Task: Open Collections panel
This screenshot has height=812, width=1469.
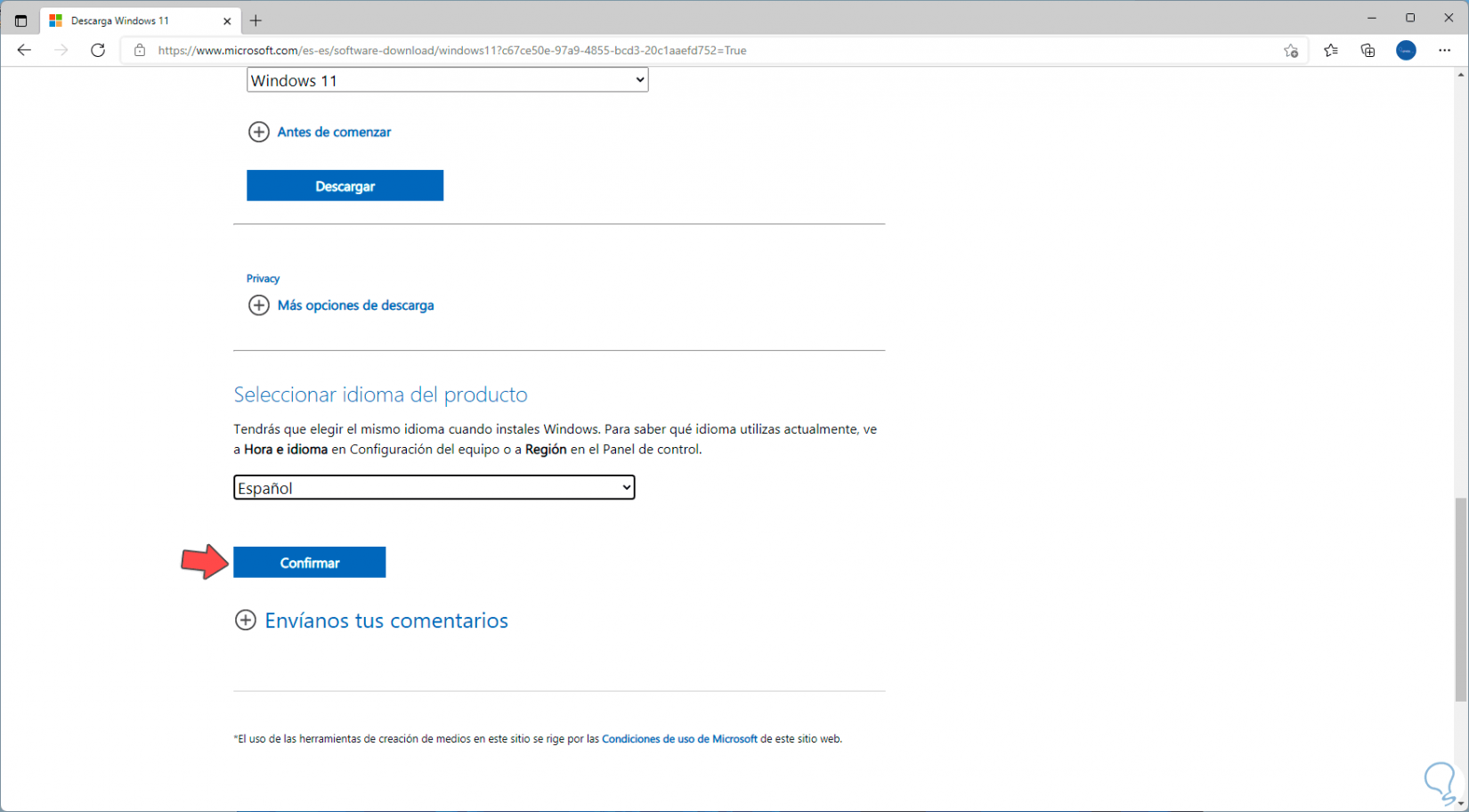Action: [x=1368, y=51]
